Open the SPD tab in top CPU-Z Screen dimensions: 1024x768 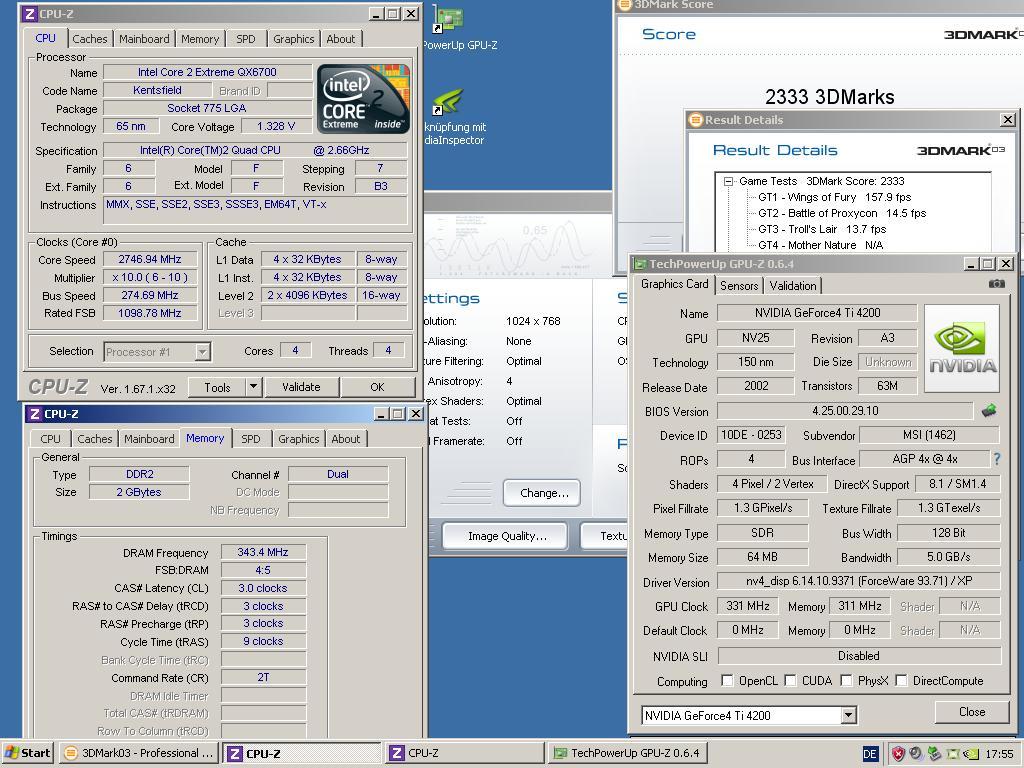[x=246, y=39]
